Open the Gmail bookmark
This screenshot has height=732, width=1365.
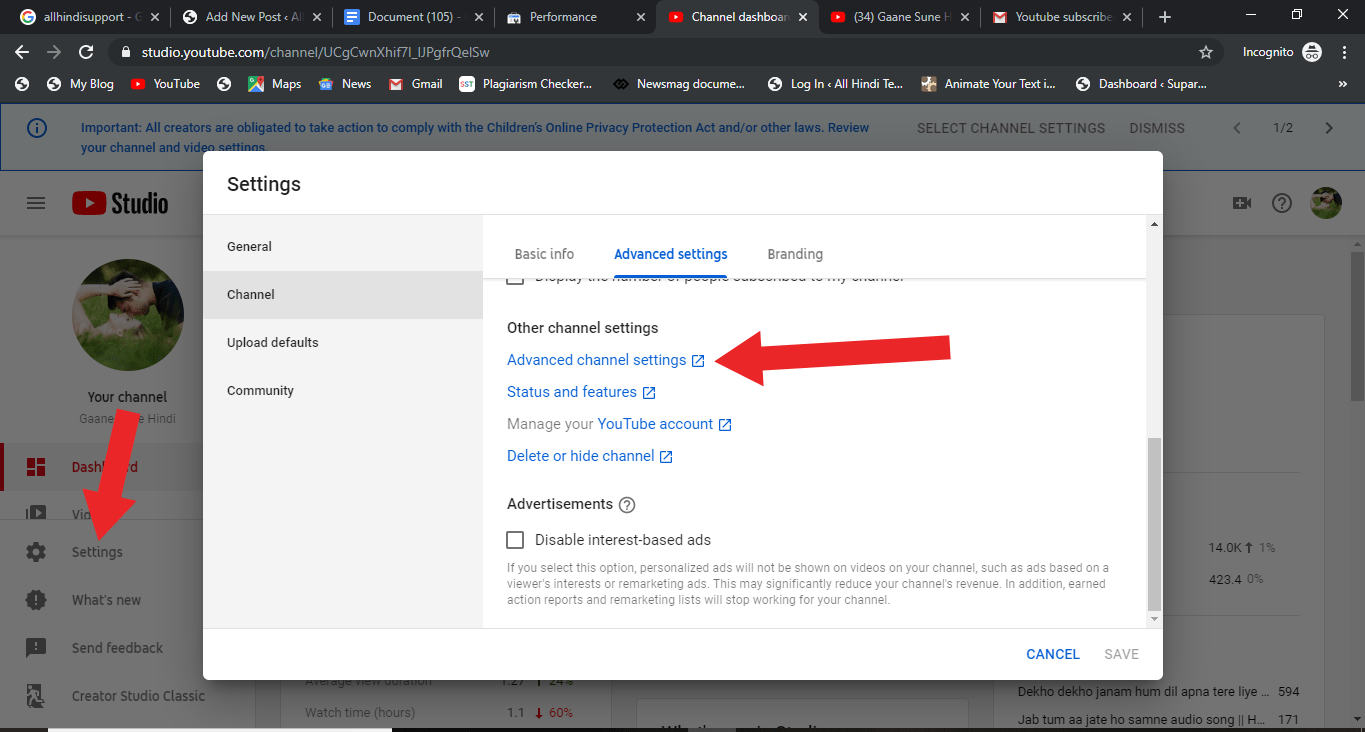(x=416, y=84)
